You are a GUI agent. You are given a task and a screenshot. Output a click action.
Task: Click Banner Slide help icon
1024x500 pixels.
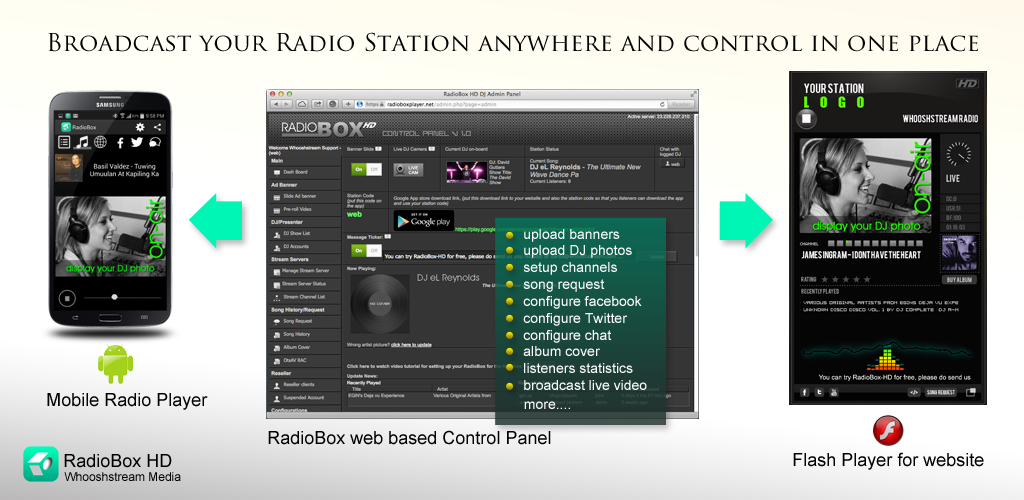point(377,149)
